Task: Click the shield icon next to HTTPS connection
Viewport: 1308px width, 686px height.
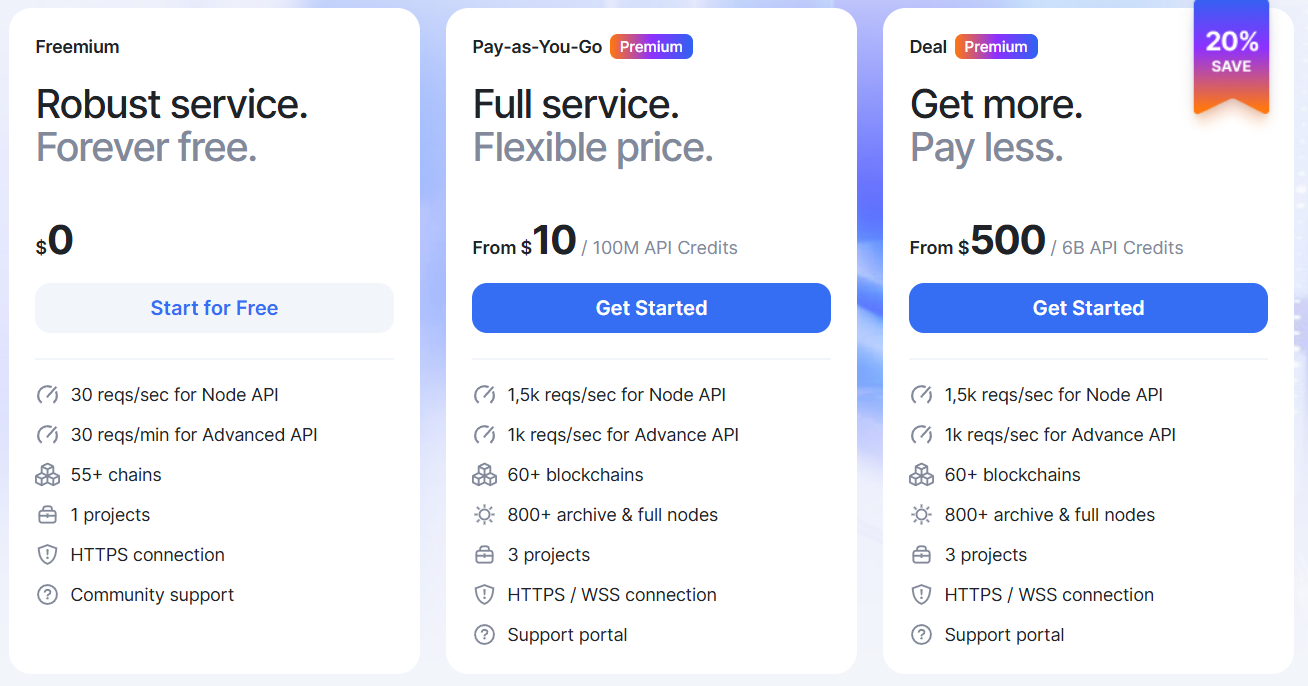Action: tap(47, 555)
